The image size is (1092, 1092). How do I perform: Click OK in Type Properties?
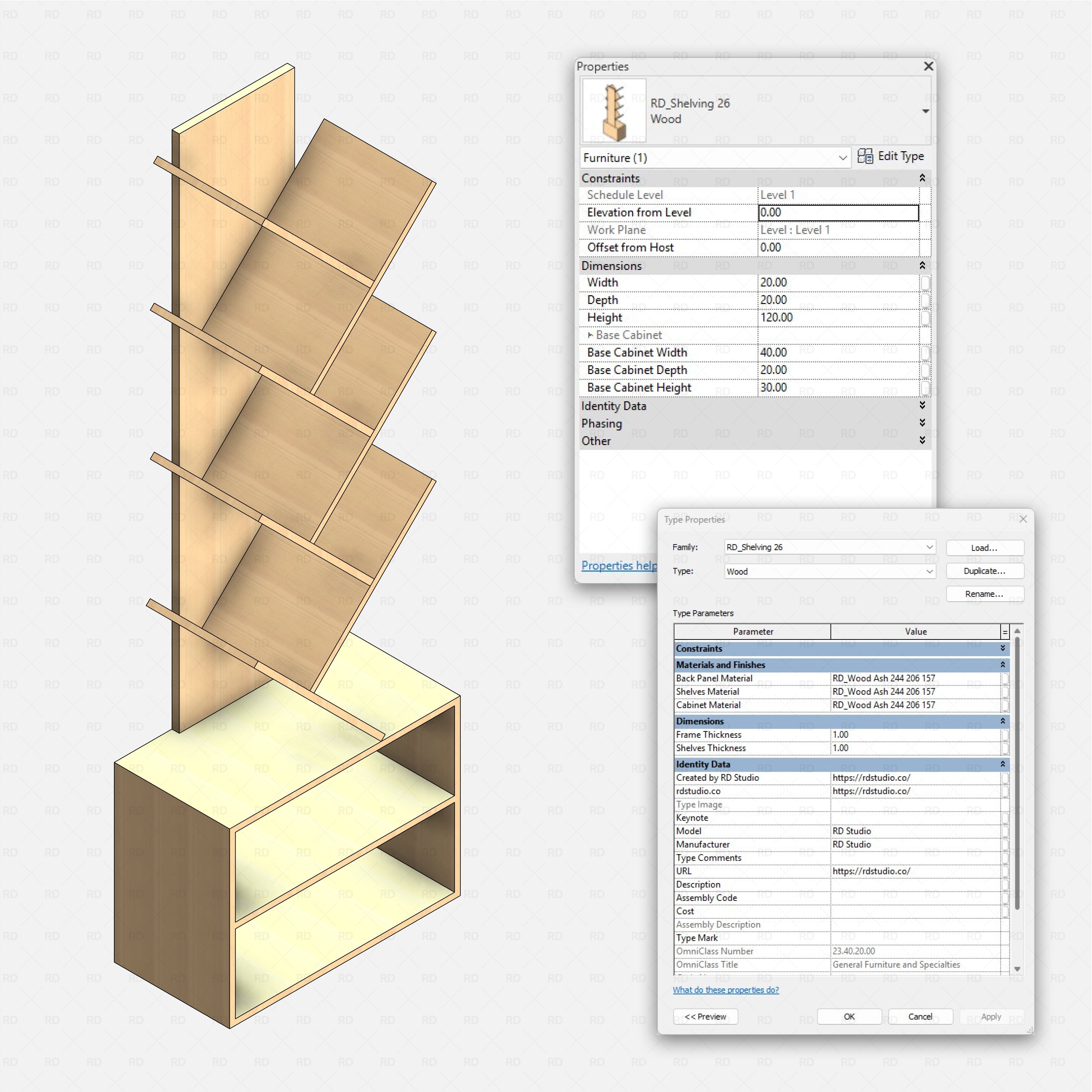(x=849, y=1017)
